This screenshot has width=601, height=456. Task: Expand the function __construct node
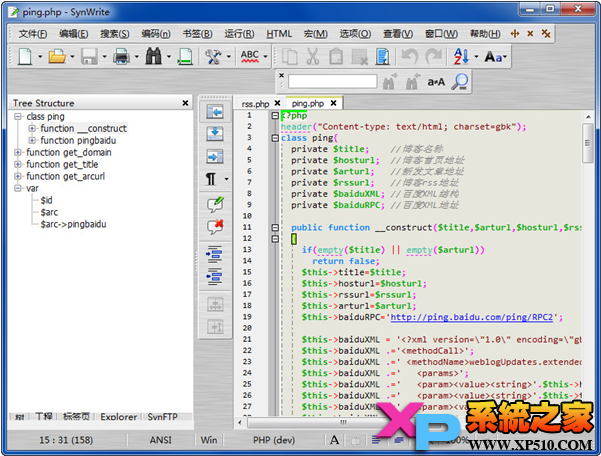32,128
